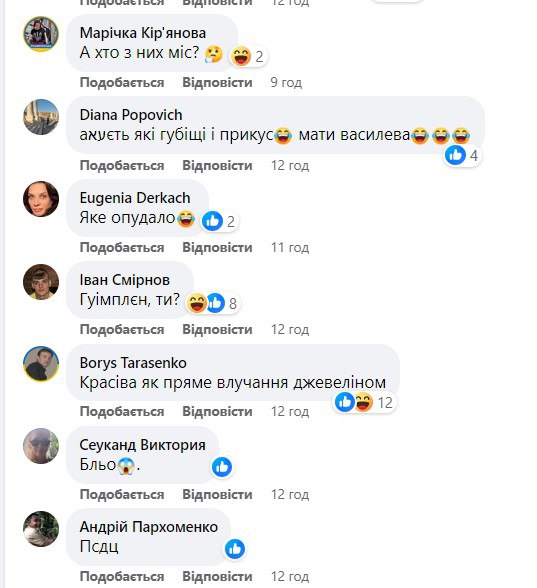Click the laughing reaction on Марічка's comment
537x588 pixels.
241,57
